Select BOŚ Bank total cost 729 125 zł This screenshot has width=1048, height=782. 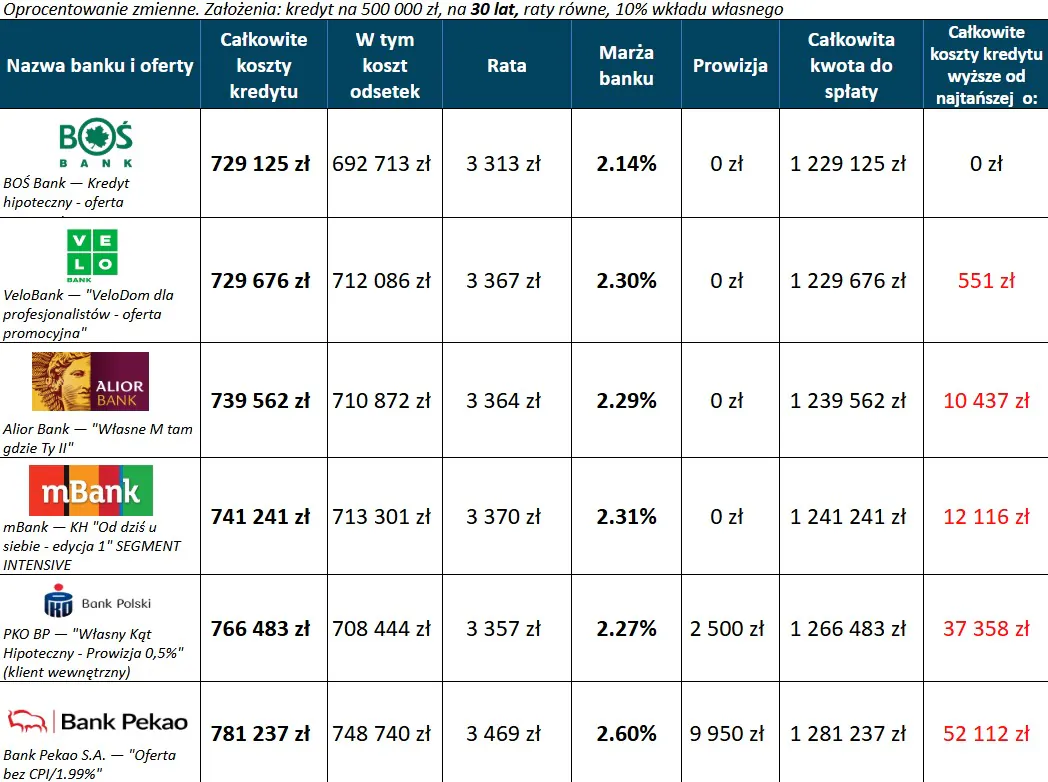[x=260, y=164]
